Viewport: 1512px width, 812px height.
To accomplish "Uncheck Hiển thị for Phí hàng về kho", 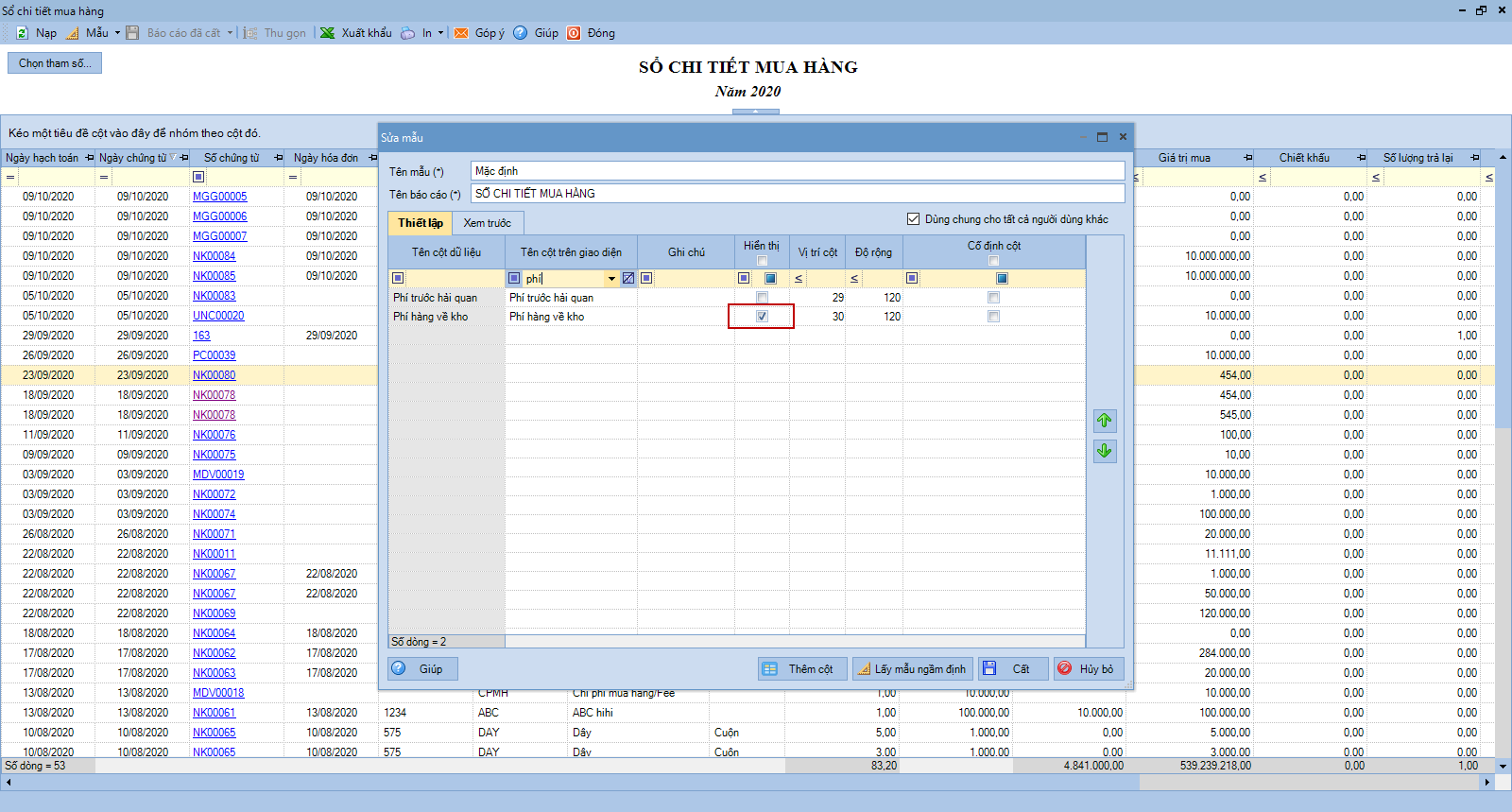I will click(762, 317).
